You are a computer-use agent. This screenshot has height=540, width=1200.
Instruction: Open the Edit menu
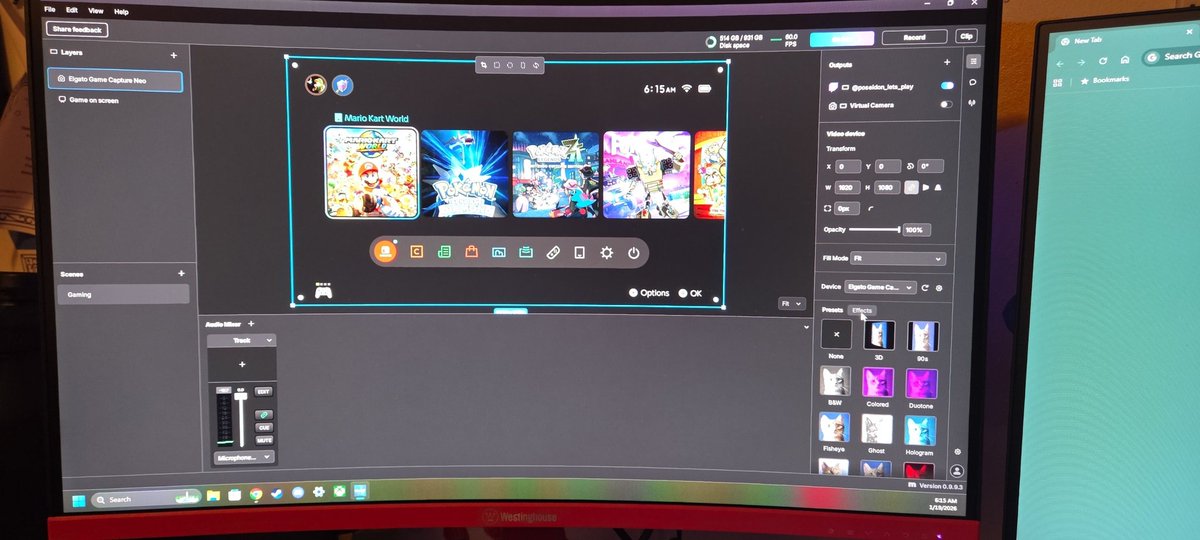tap(72, 10)
